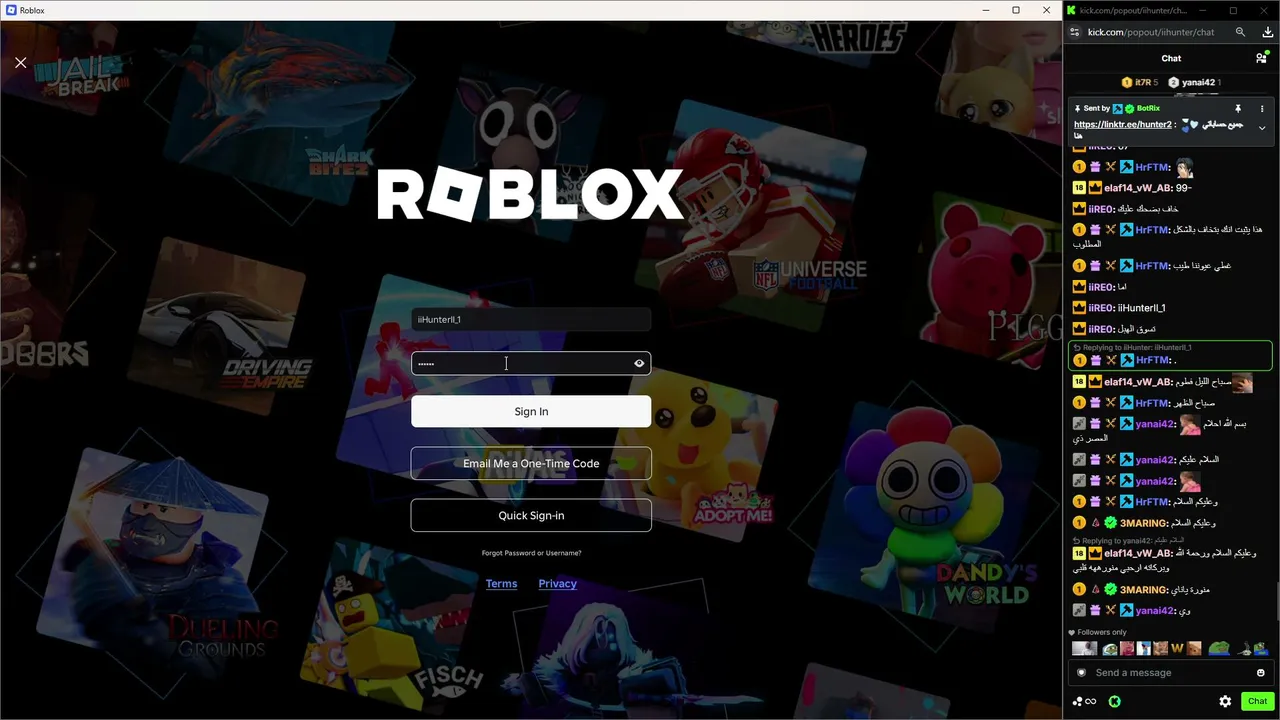This screenshot has height=720, width=1280.
Task: Click the zoom magnifier icon in Kick address bar
Action: point(1240,32)
